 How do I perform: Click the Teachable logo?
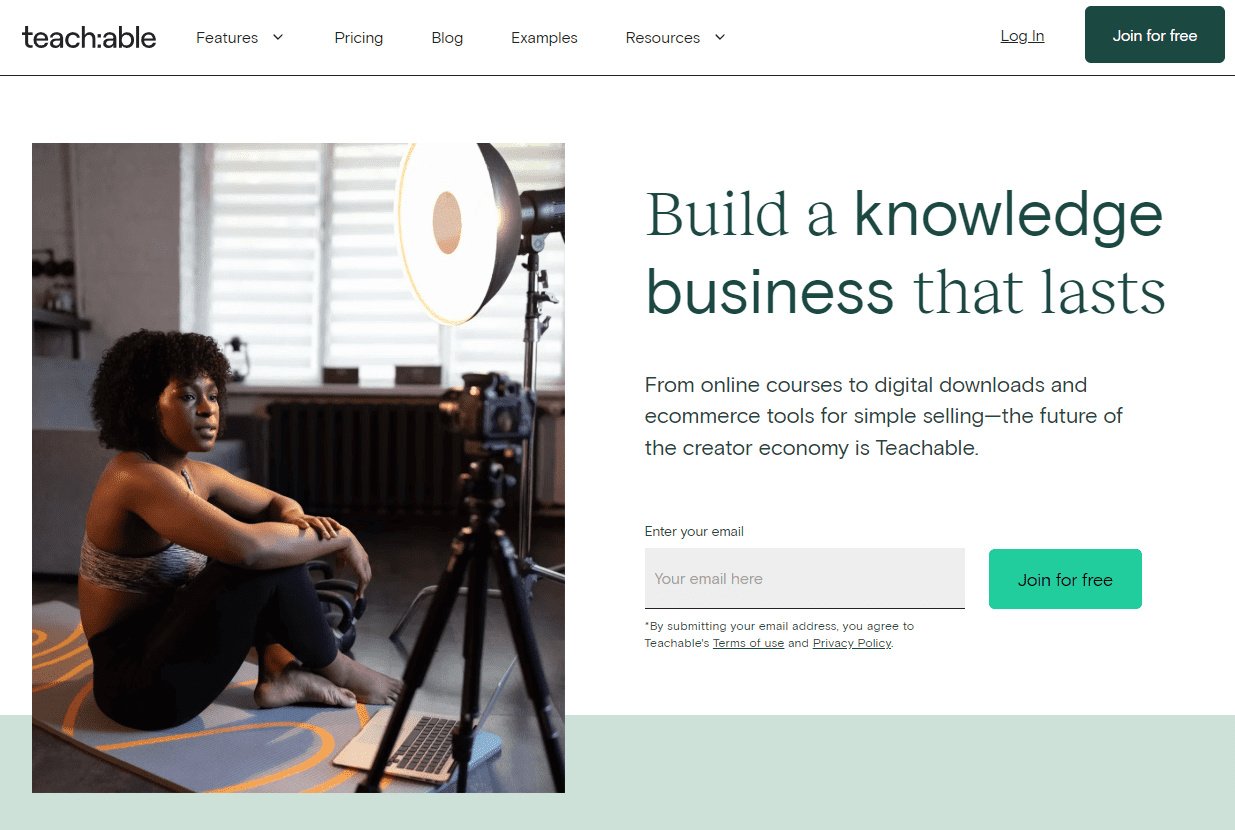89,37
